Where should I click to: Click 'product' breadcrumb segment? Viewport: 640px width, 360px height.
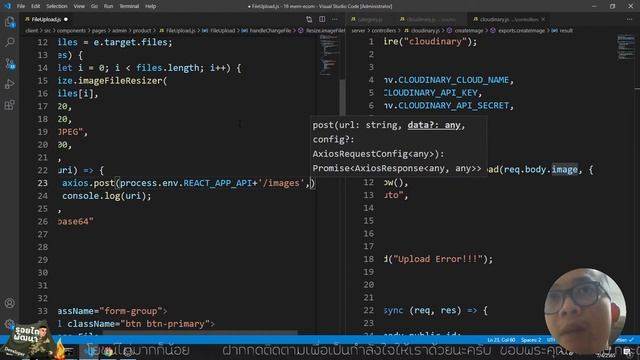tap(142, 31)
